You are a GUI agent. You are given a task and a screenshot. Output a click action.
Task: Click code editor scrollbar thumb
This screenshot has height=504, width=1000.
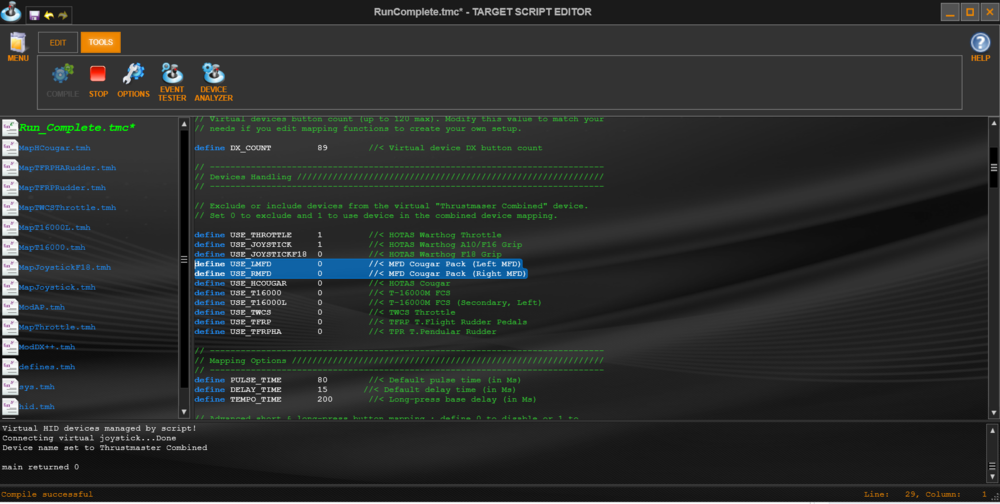point(994,168)
